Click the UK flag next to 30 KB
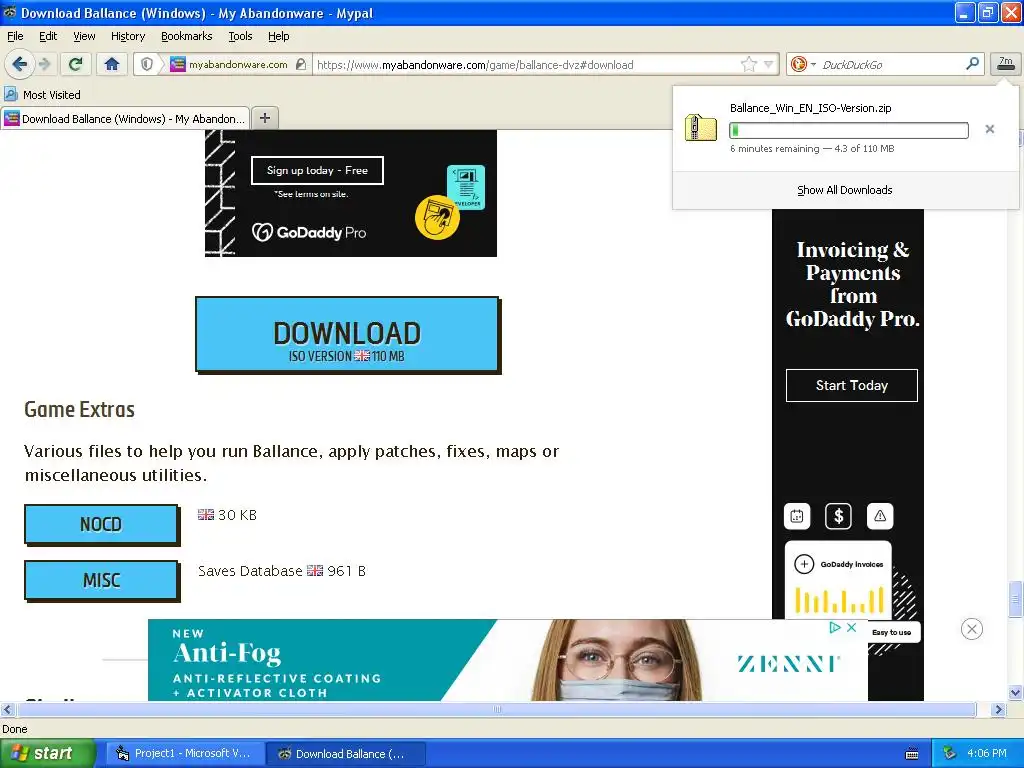The image size is (1024, 768). point(206,515)
